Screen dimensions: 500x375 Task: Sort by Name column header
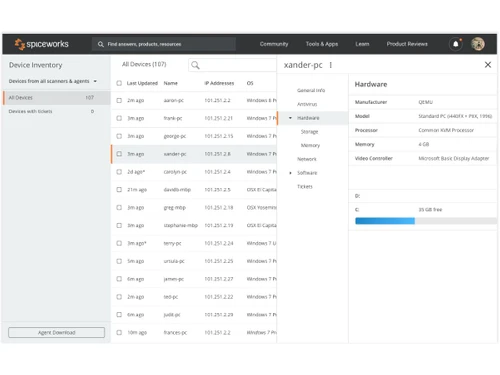point(170,83)
